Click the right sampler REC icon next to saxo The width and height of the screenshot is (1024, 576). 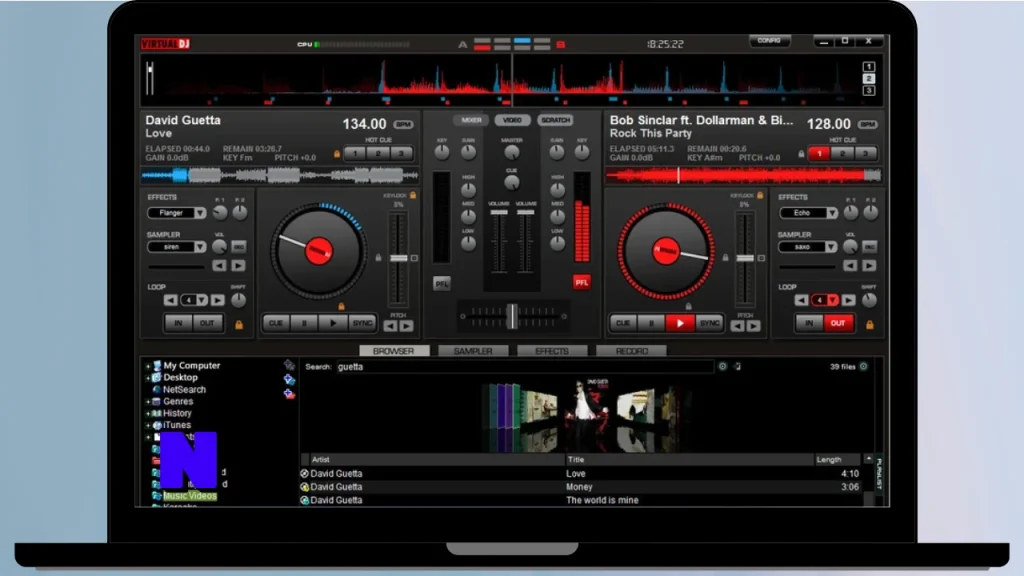click(869, 247)
